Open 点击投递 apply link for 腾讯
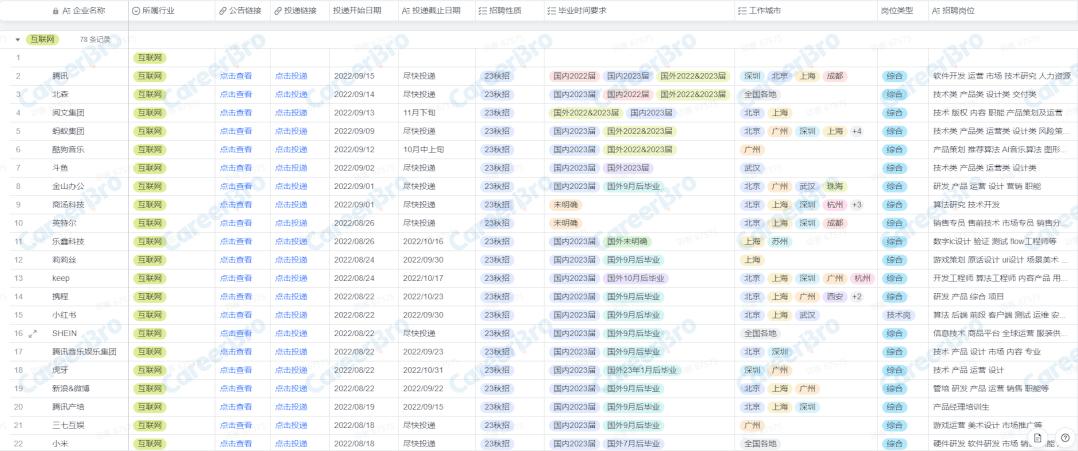This screenshot has width=1078, height=451. pos(291,76)
